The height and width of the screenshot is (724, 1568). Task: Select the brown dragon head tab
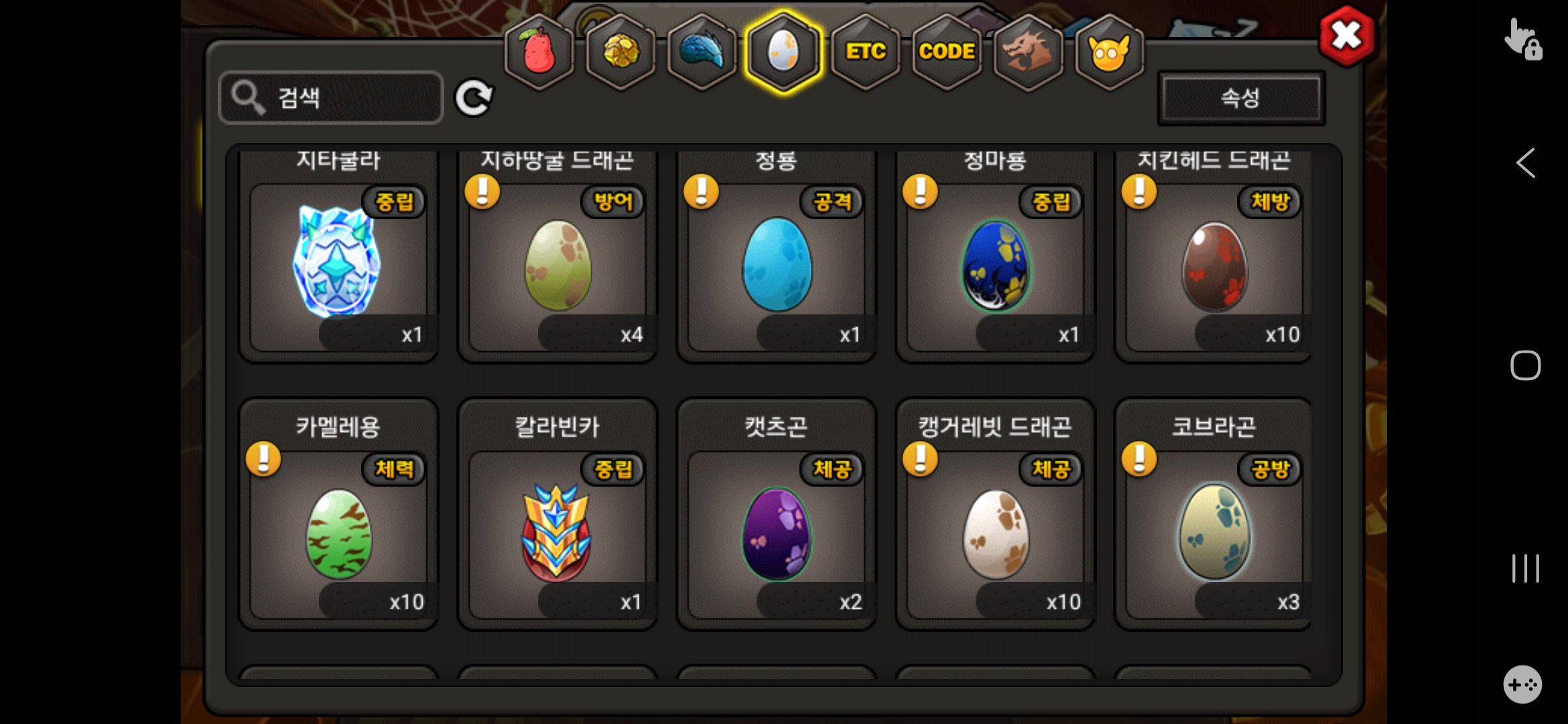point(1028,52)
